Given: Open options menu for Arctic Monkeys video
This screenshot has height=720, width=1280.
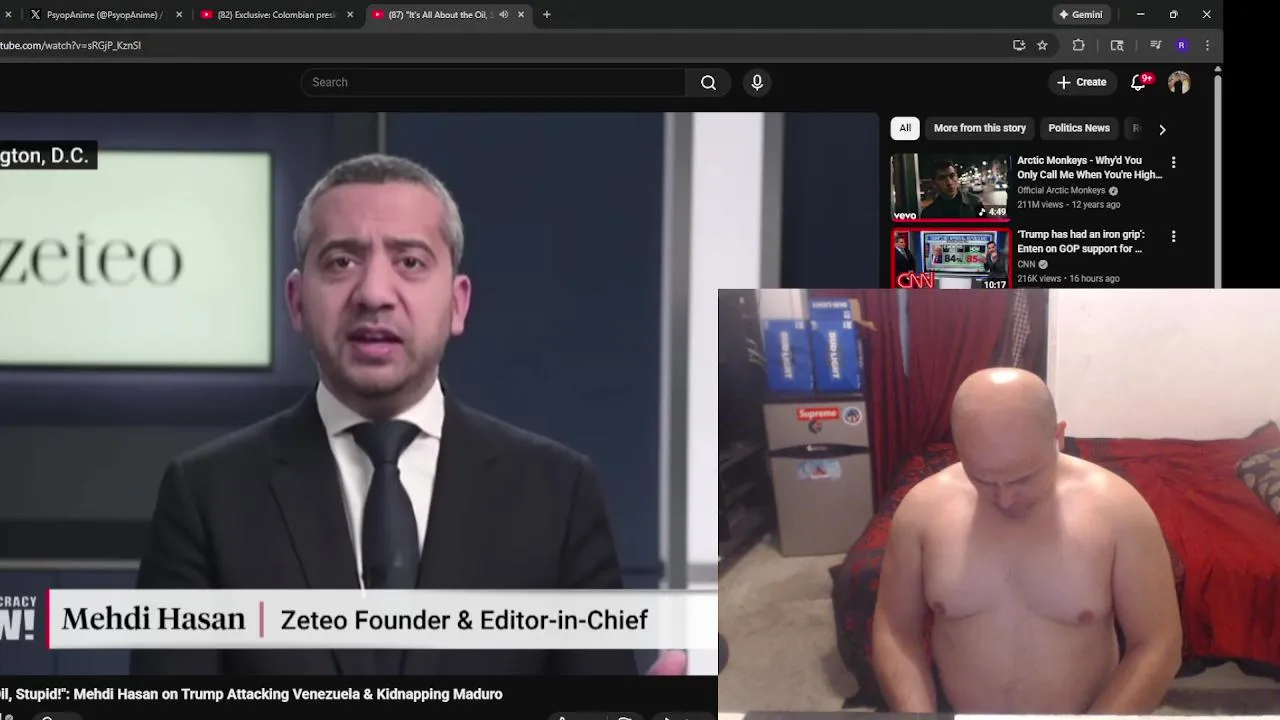Looking at the screenshot, I should [1173, 162].
